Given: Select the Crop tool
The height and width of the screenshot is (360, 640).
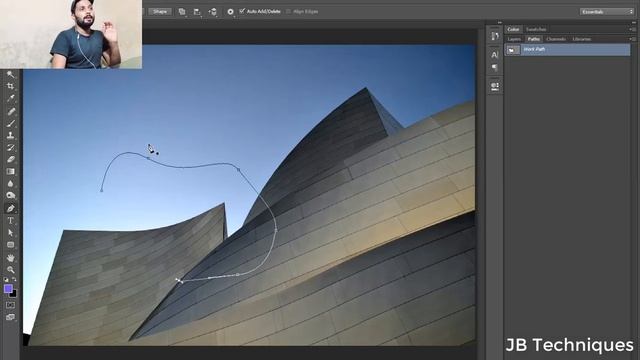Looking at the screenshot, I should tap(11, 86).
